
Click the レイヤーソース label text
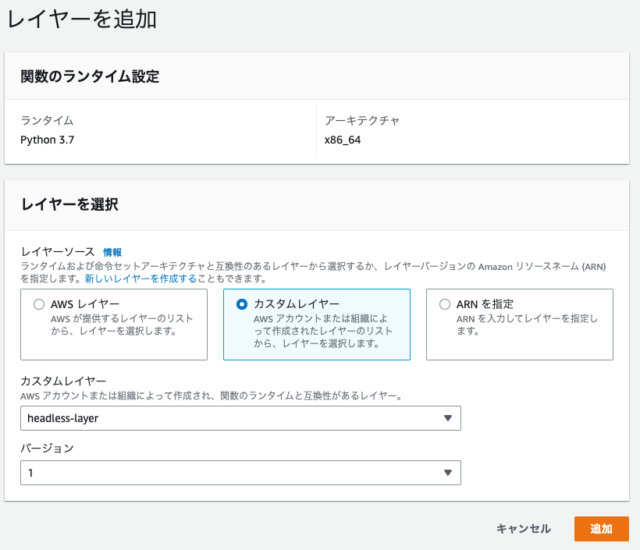click(x=57, y=253)
